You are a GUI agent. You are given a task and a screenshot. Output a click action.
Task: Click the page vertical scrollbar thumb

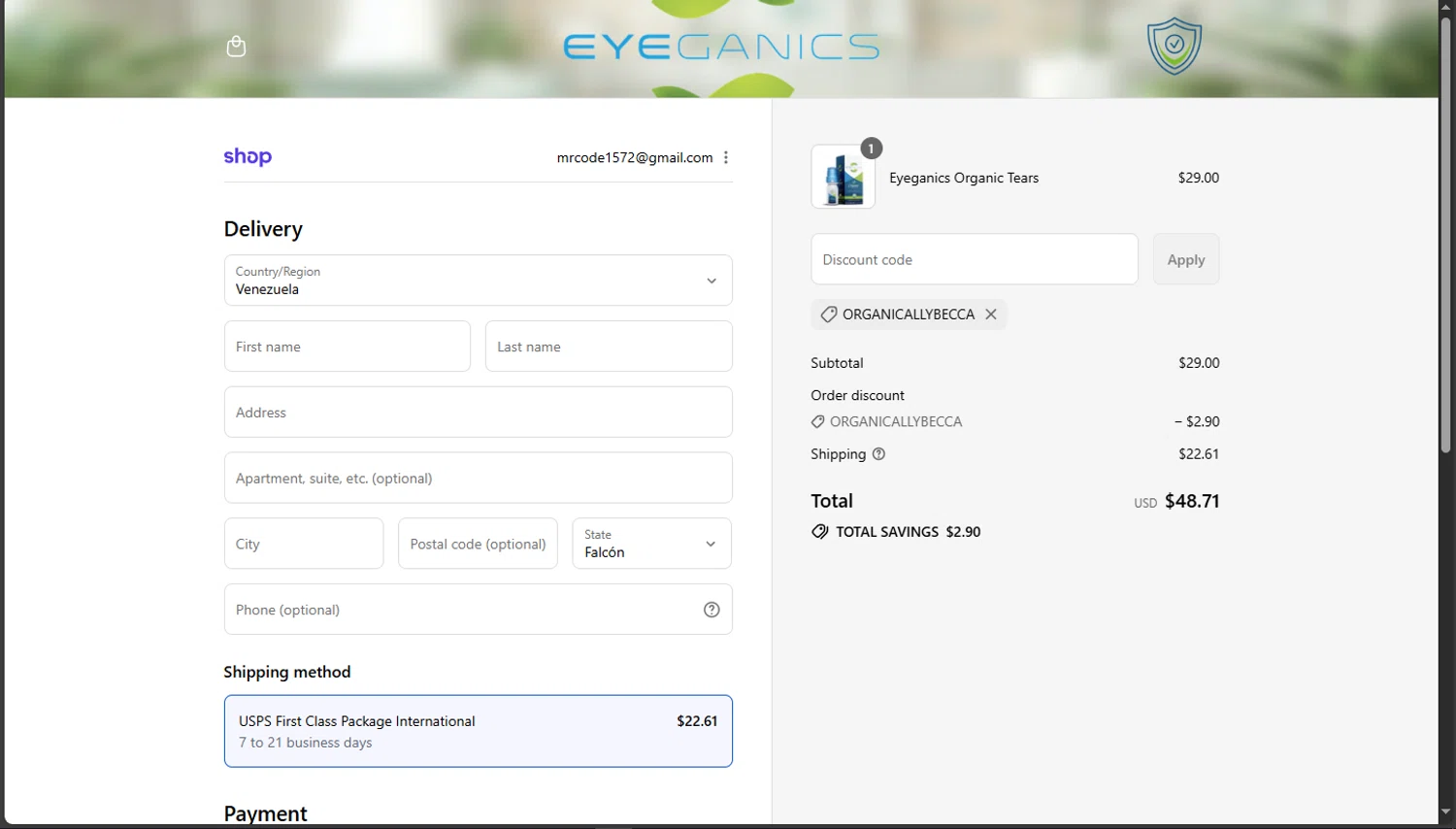(1446, 235)
